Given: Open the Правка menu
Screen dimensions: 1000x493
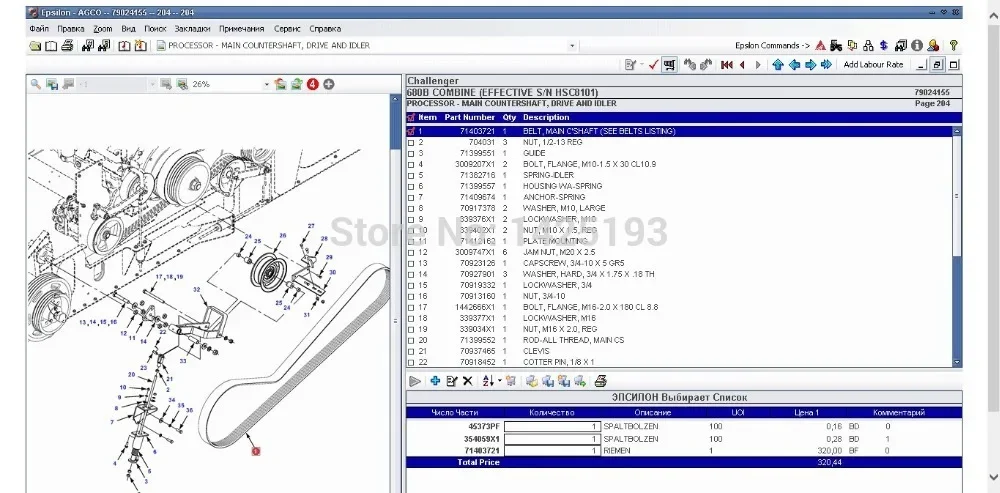Looking at the screenshot, I should pyautogui.click(x=71, y=29).
